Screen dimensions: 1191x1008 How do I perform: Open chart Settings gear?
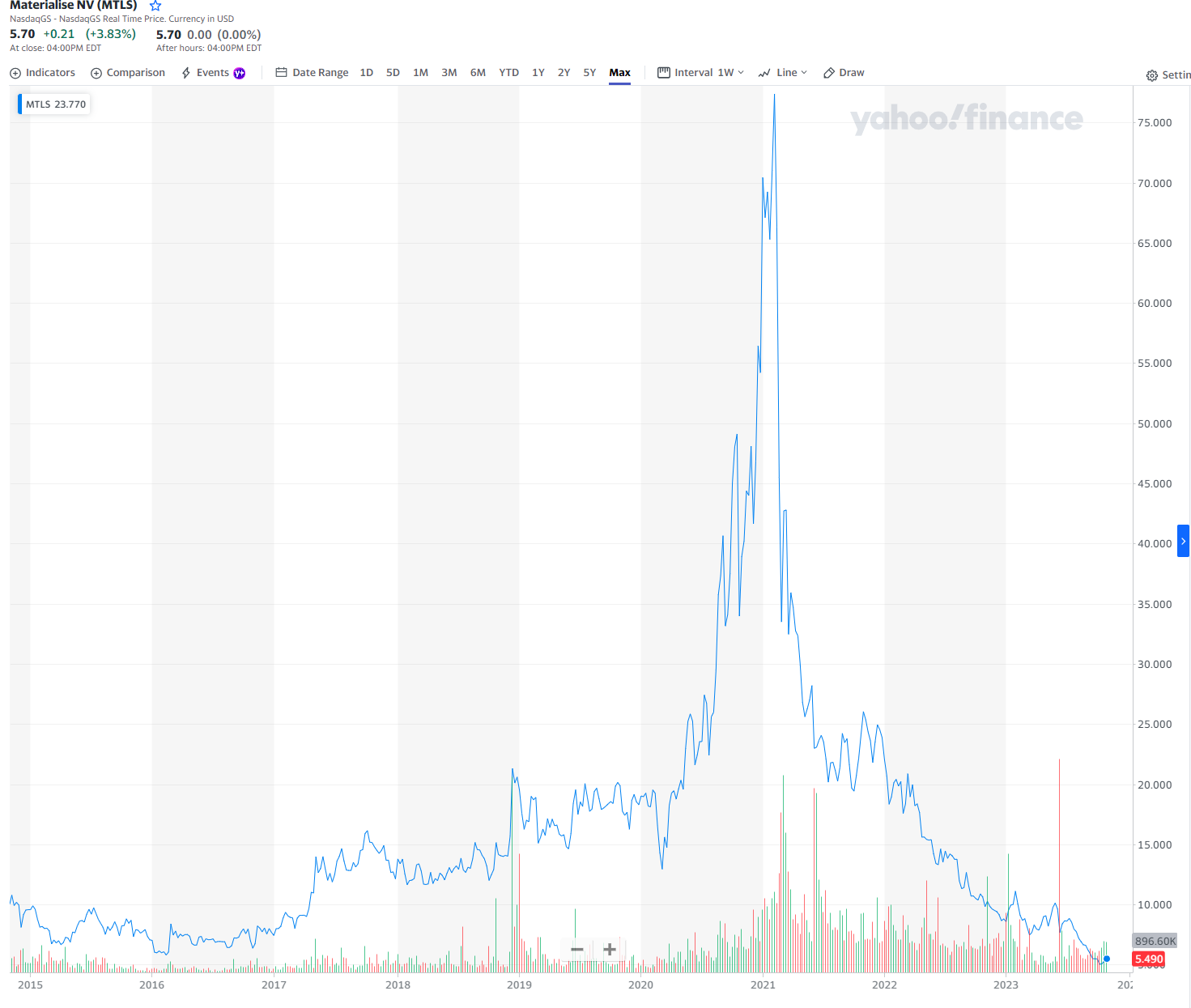[x=1151, y=75]
